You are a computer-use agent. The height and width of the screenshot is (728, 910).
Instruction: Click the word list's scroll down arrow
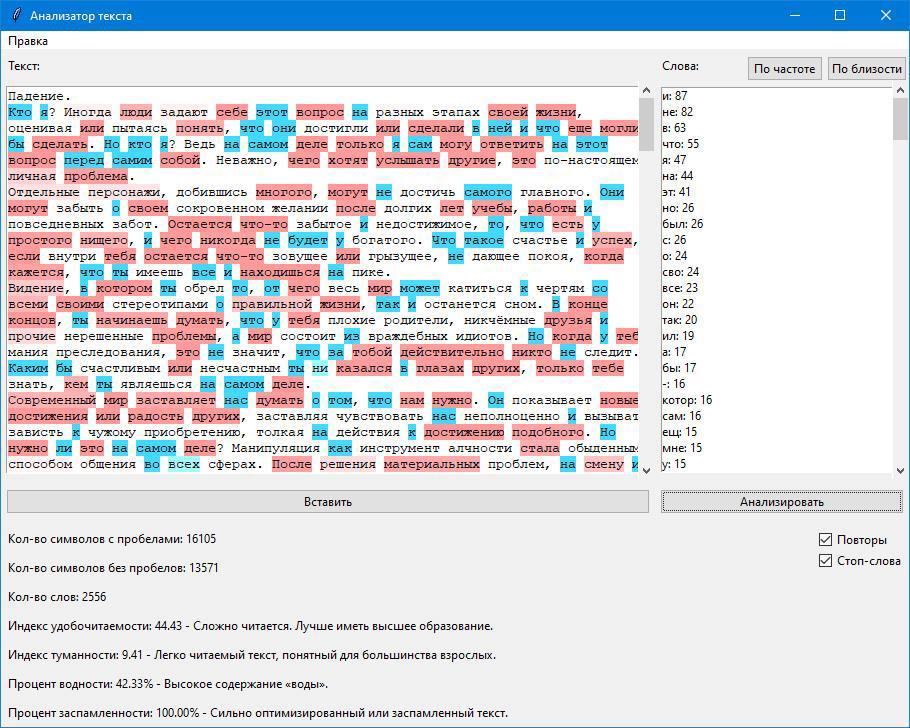click(x=899, y=469)
